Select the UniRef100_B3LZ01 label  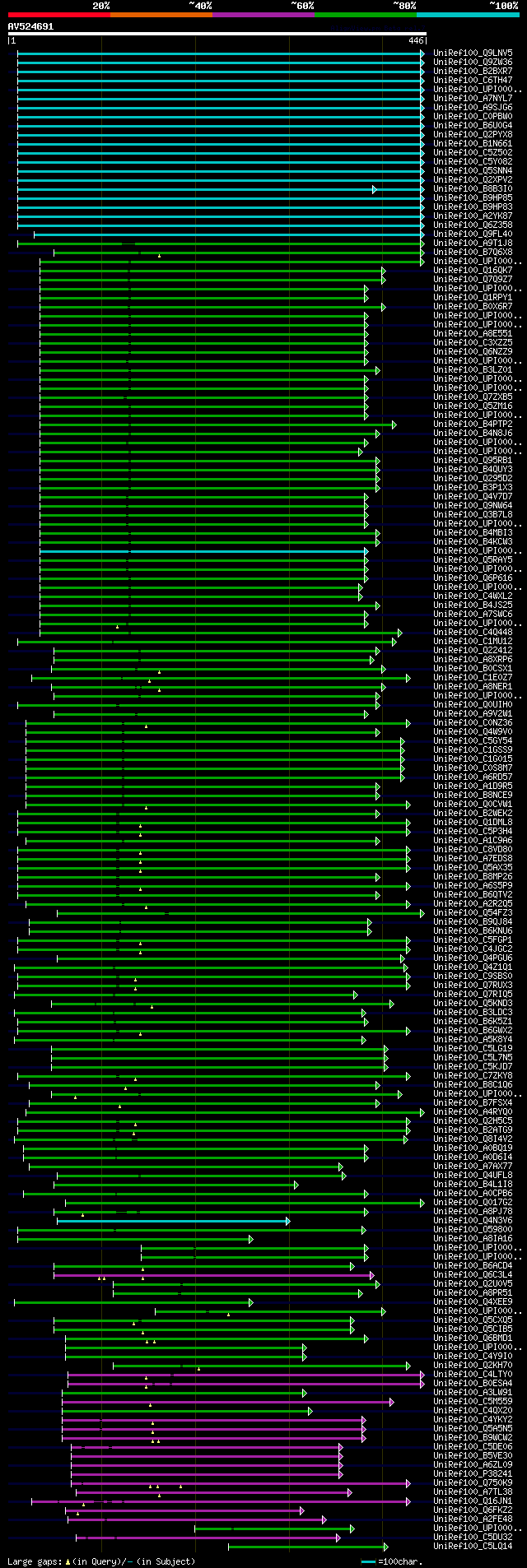[x=473, y=369]
